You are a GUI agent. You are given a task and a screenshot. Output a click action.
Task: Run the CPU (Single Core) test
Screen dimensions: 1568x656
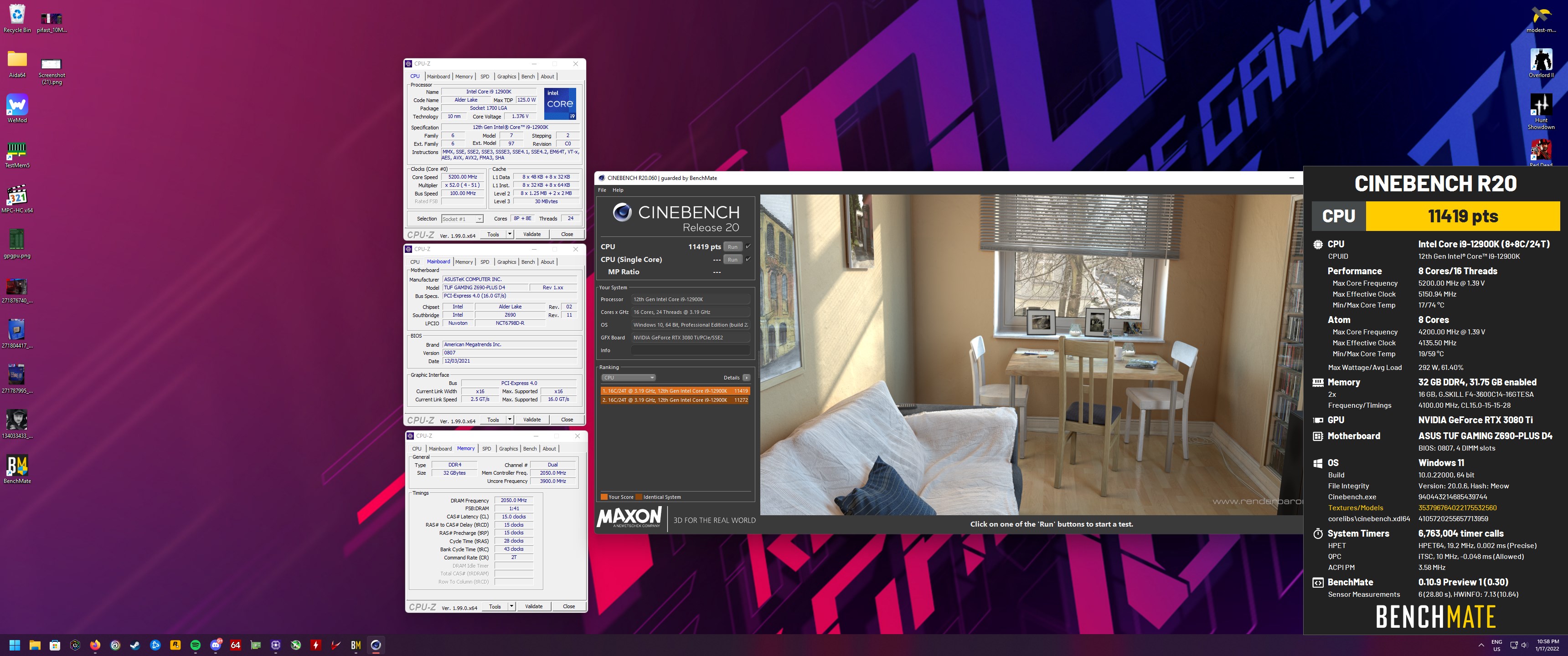pyautogui.click(x=732, y=259)
